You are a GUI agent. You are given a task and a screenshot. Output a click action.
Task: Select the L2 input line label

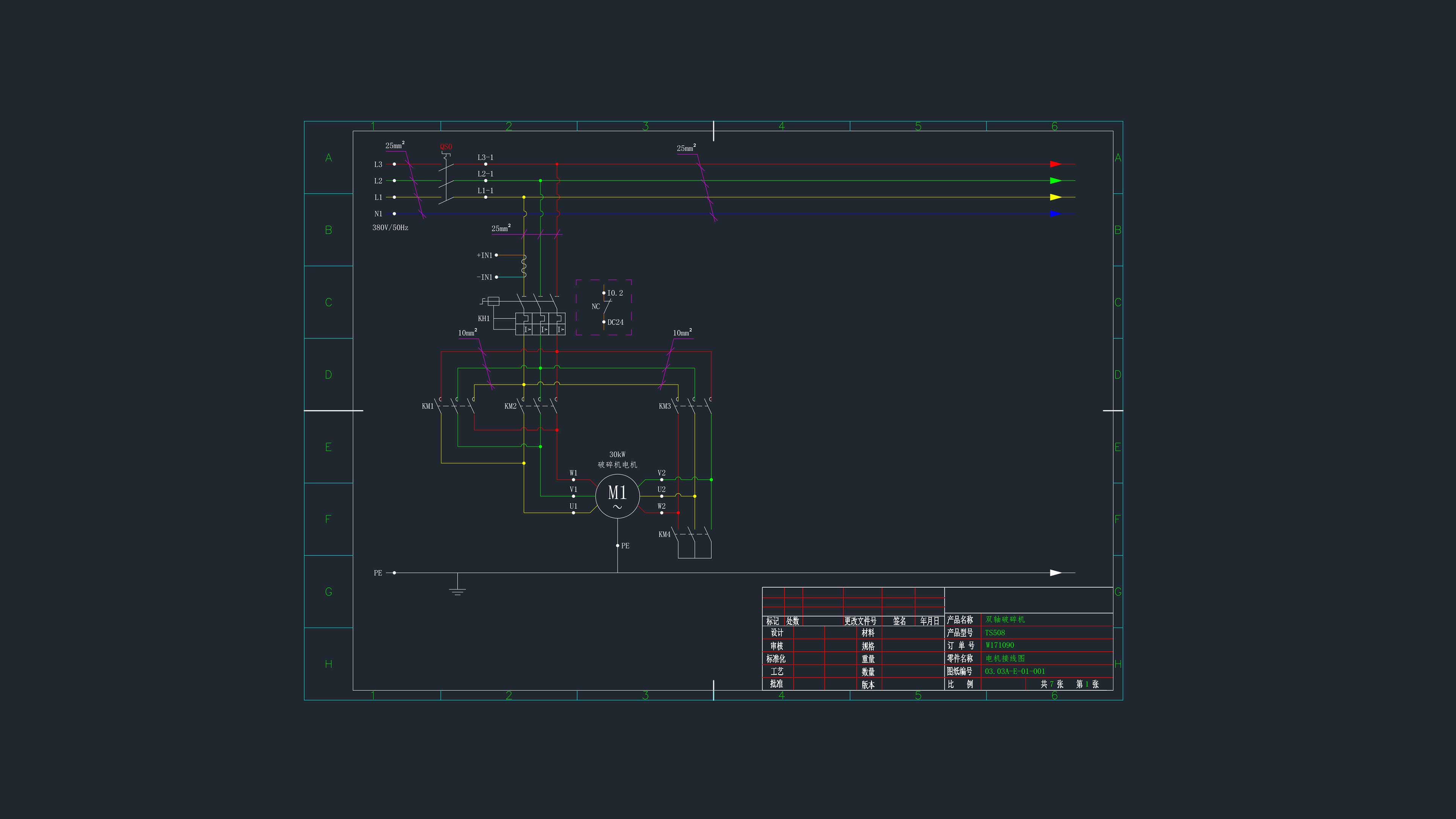click(378, 181)
